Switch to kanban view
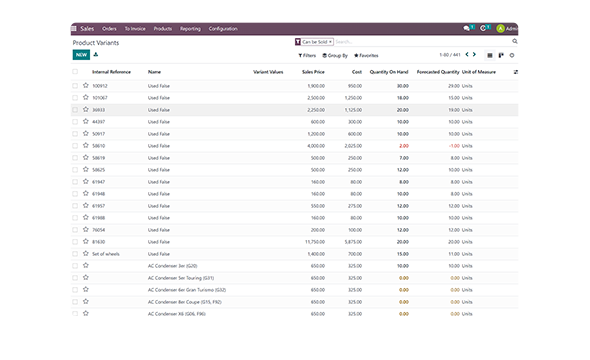This screenshot has height=360, width=590. [x=501, y=55]
